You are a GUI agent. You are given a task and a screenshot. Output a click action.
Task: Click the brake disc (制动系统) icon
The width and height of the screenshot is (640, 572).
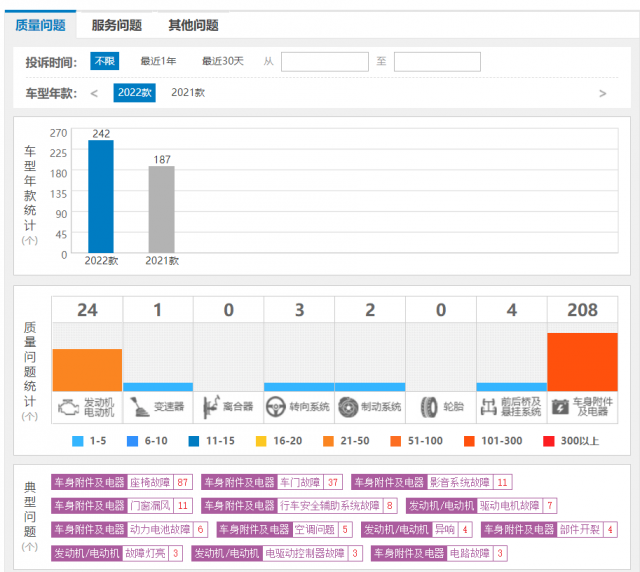(x=348, y=407)
